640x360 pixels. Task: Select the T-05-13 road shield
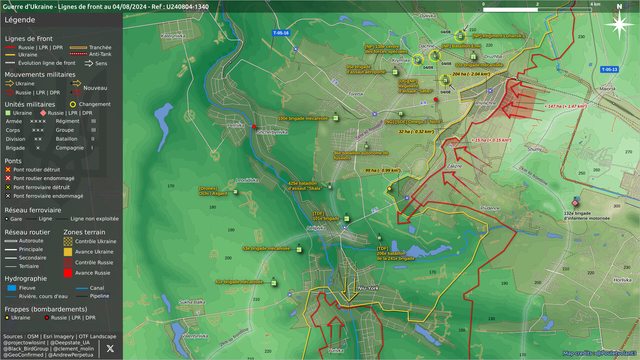(609, 69)
